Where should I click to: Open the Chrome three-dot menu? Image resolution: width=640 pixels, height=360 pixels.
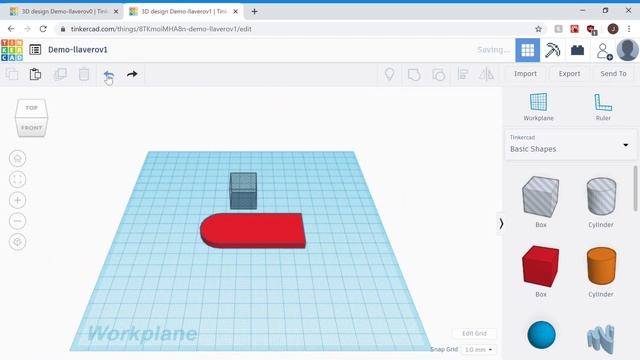[629, 29]
